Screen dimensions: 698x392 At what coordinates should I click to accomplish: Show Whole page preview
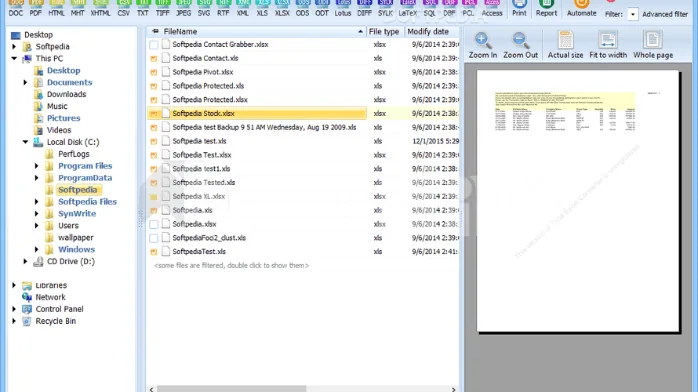coord(653,45)
